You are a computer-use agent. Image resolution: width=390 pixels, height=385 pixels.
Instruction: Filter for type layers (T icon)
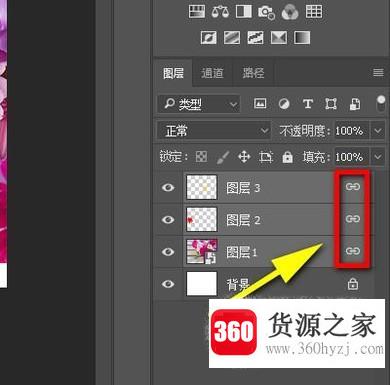tap(308, 104)
